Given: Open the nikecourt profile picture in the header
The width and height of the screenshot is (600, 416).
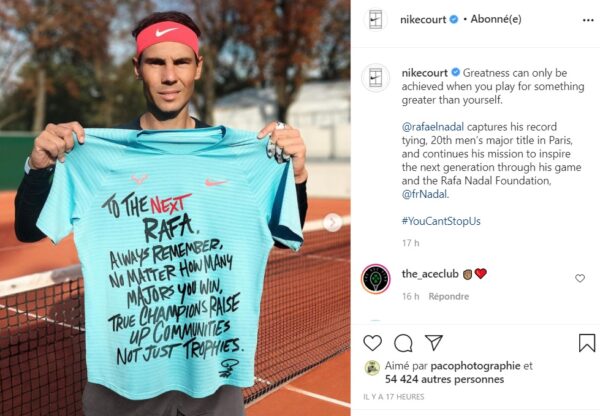Looking at the screenshot, I should (x=375, y=20).
